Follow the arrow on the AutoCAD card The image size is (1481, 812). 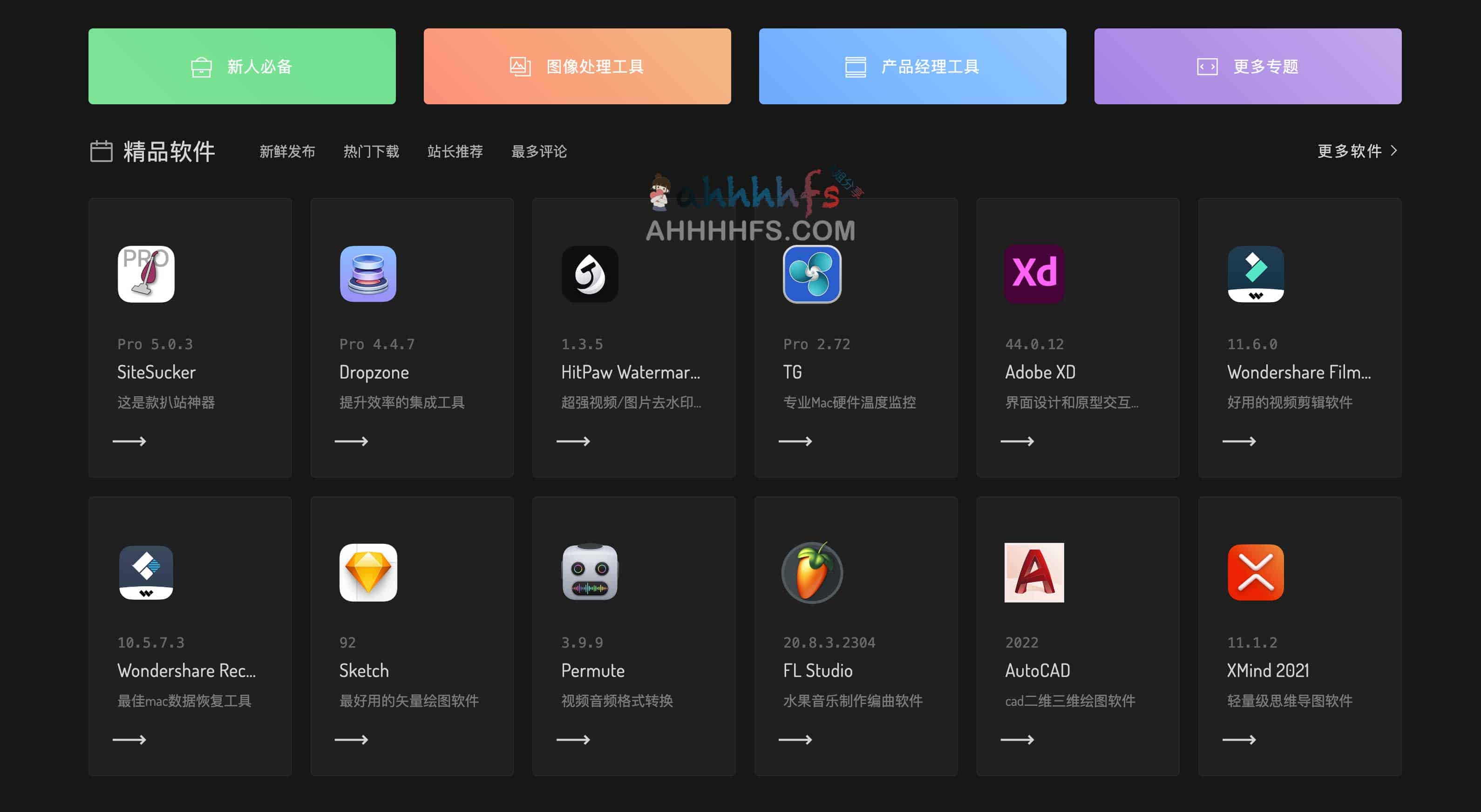pos(1017,739)
